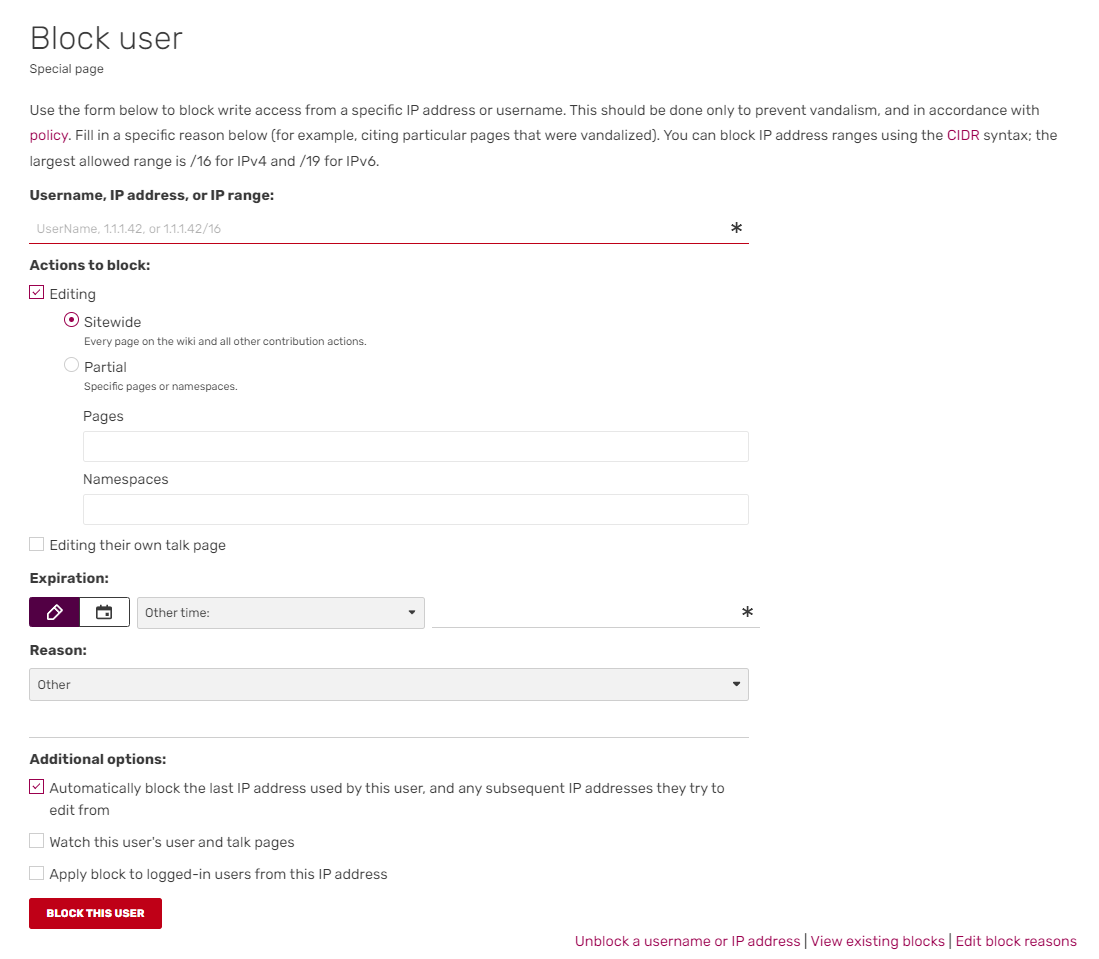Viewport: 1099px width, 959px height.
Task: Enable Editing their own talk page
Action: click(x=37, y=545)
